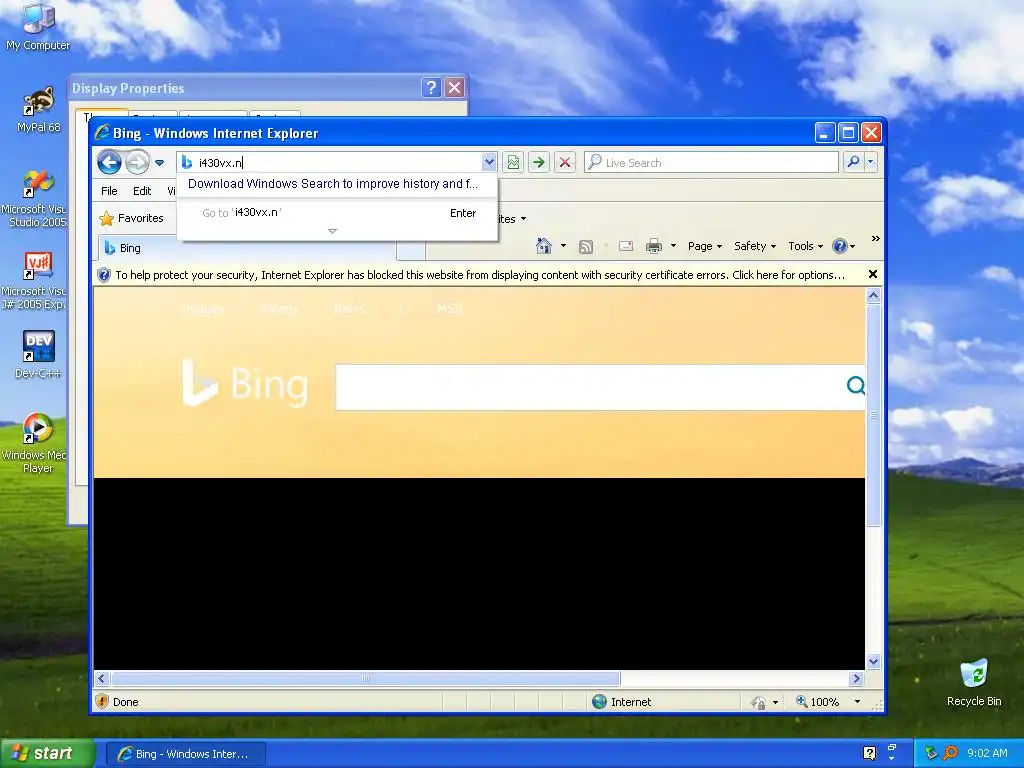This screenshot has width=1024, height=768.
Task: Select the Dev-C++ desktop icon
Action: click(38, 355)
